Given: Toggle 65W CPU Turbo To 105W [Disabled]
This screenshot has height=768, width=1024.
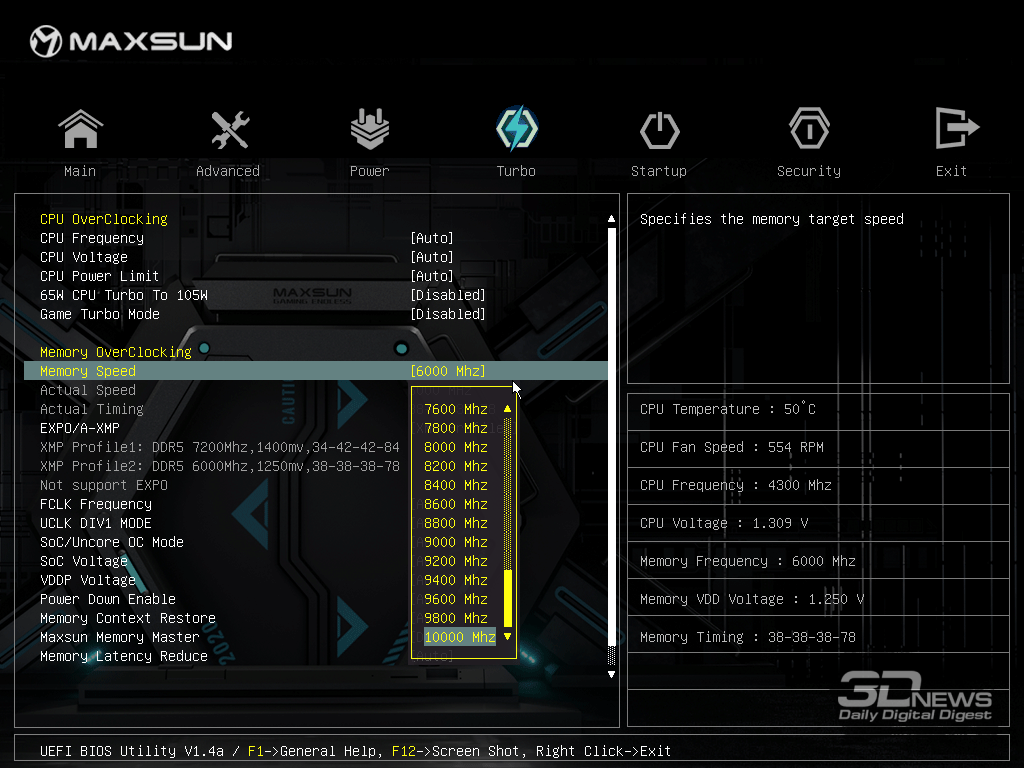Looking at the screenshot, I should [448, 295].
